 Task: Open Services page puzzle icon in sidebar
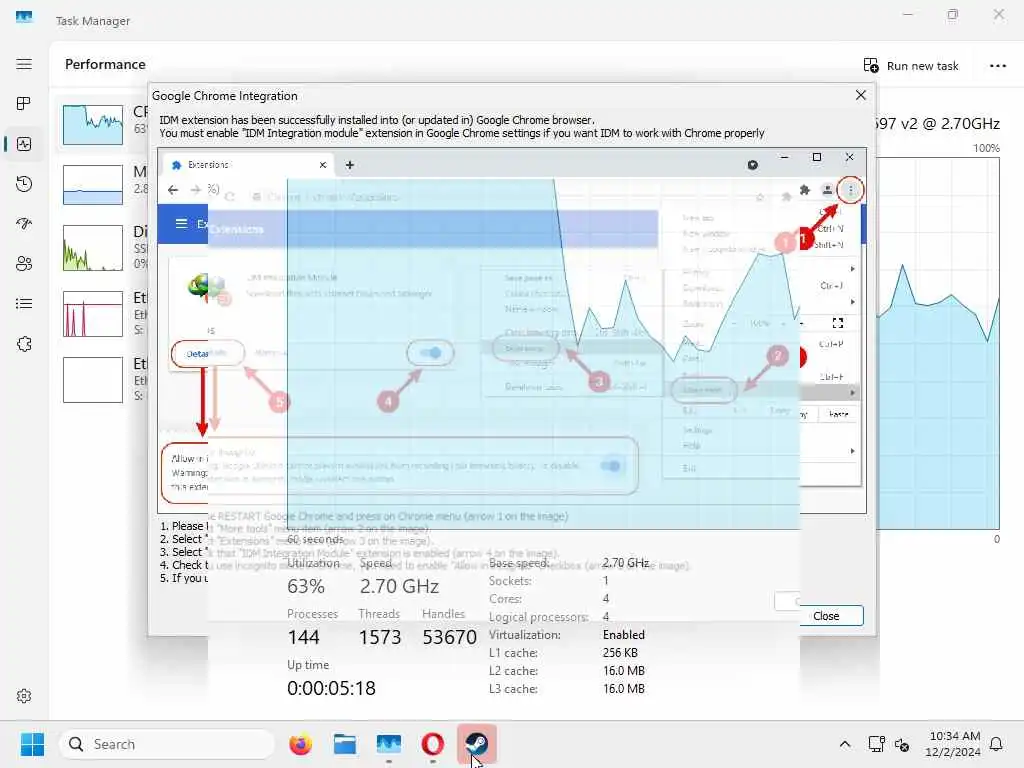coord(24,344)
